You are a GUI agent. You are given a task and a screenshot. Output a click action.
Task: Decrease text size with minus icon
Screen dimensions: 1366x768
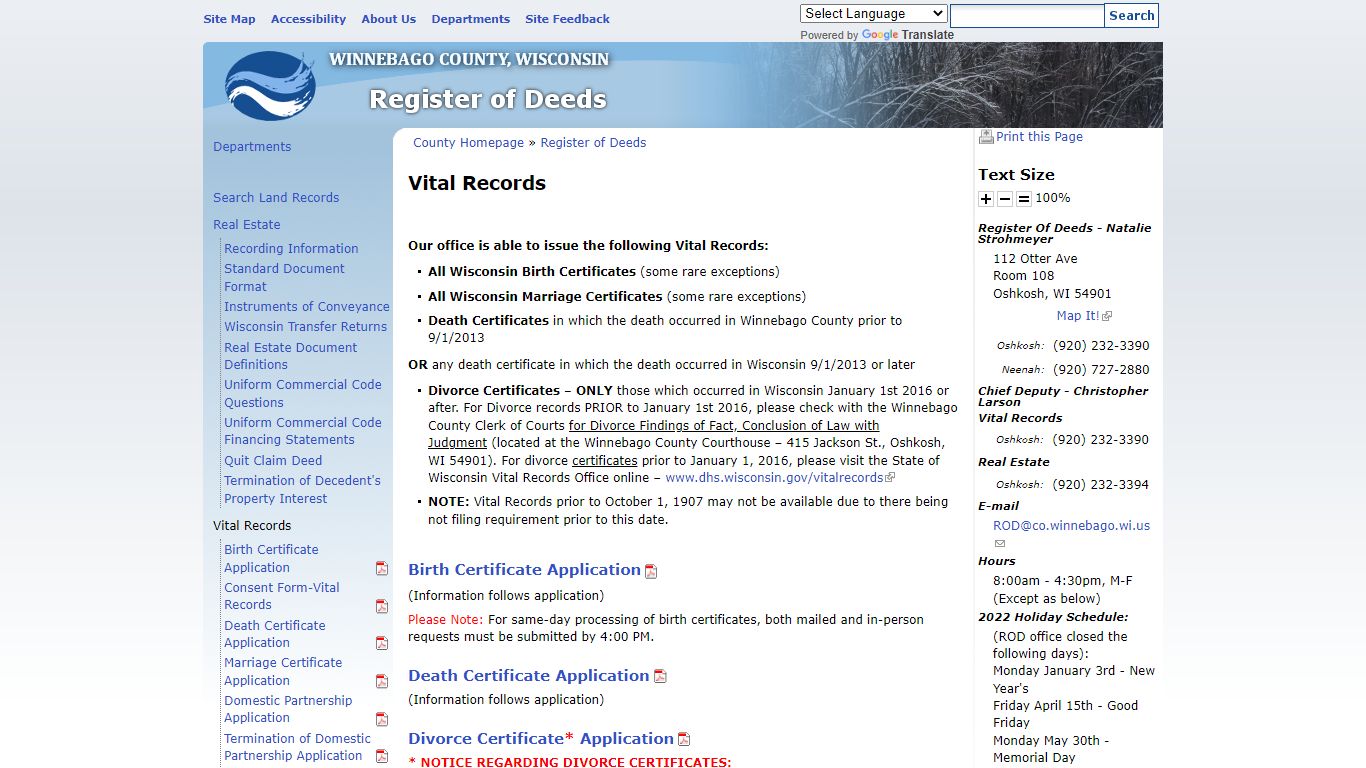[1005, 199]
